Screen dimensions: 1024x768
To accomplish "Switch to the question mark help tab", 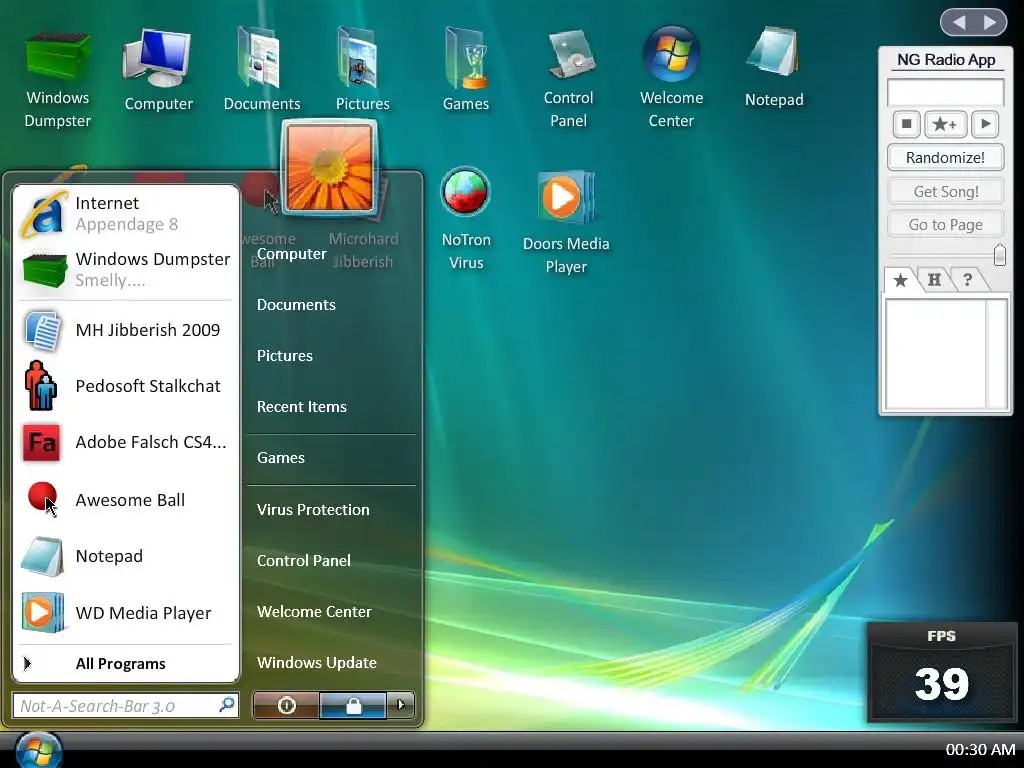I will point(967,280).
